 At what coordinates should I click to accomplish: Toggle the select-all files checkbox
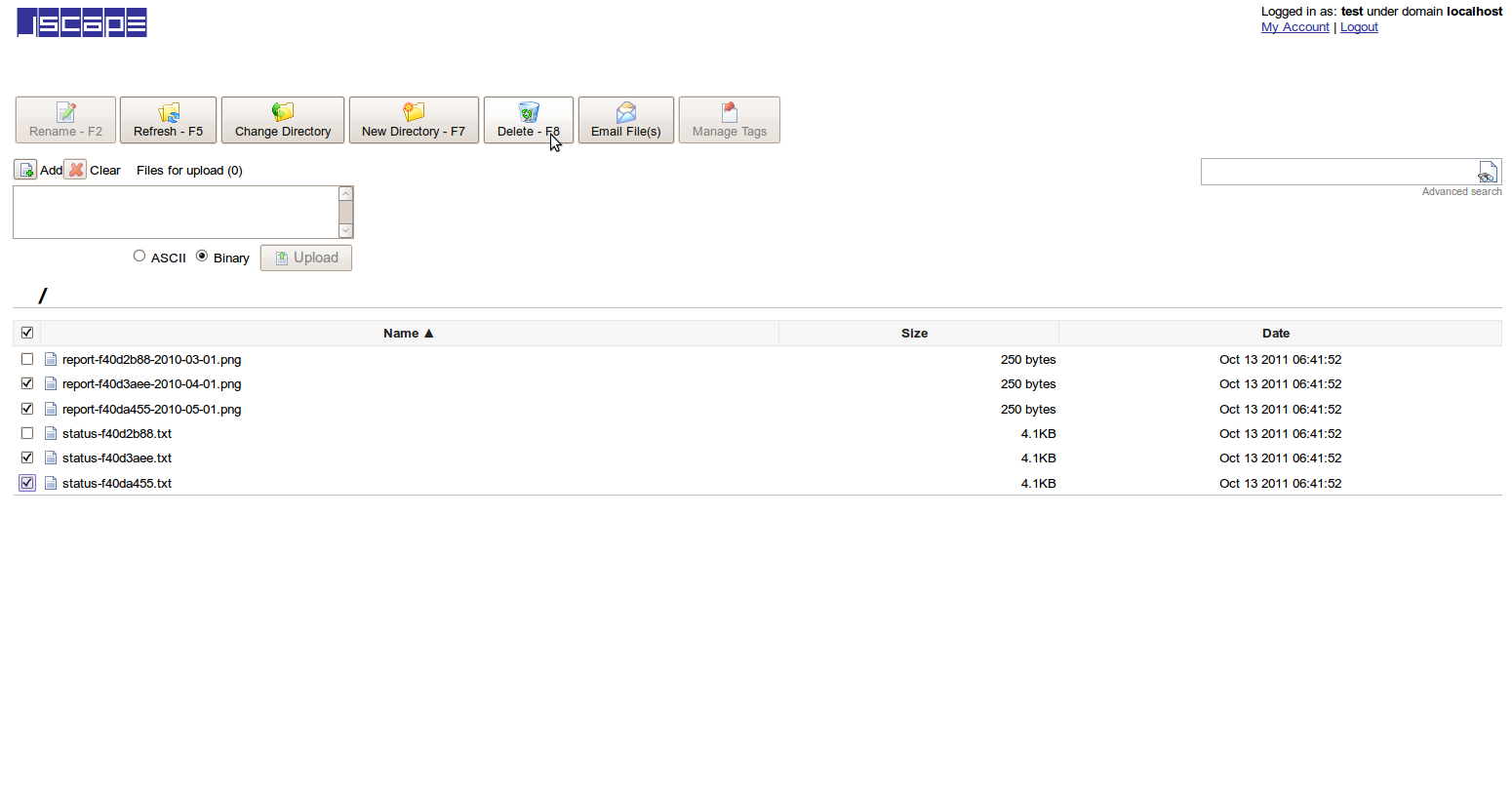pos(26,332)
